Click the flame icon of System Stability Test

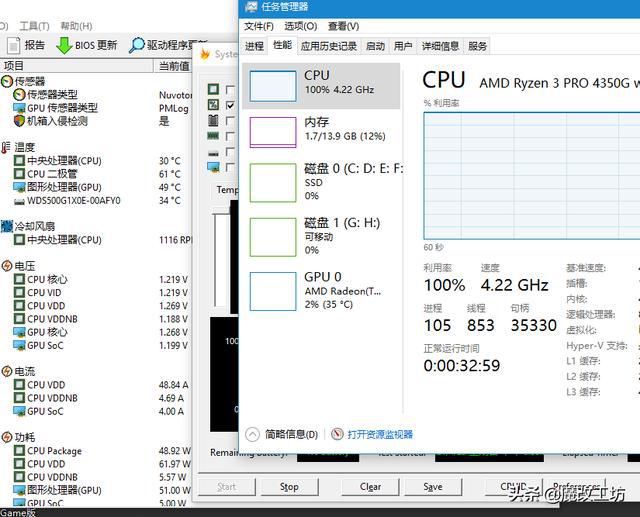point(205,54)
